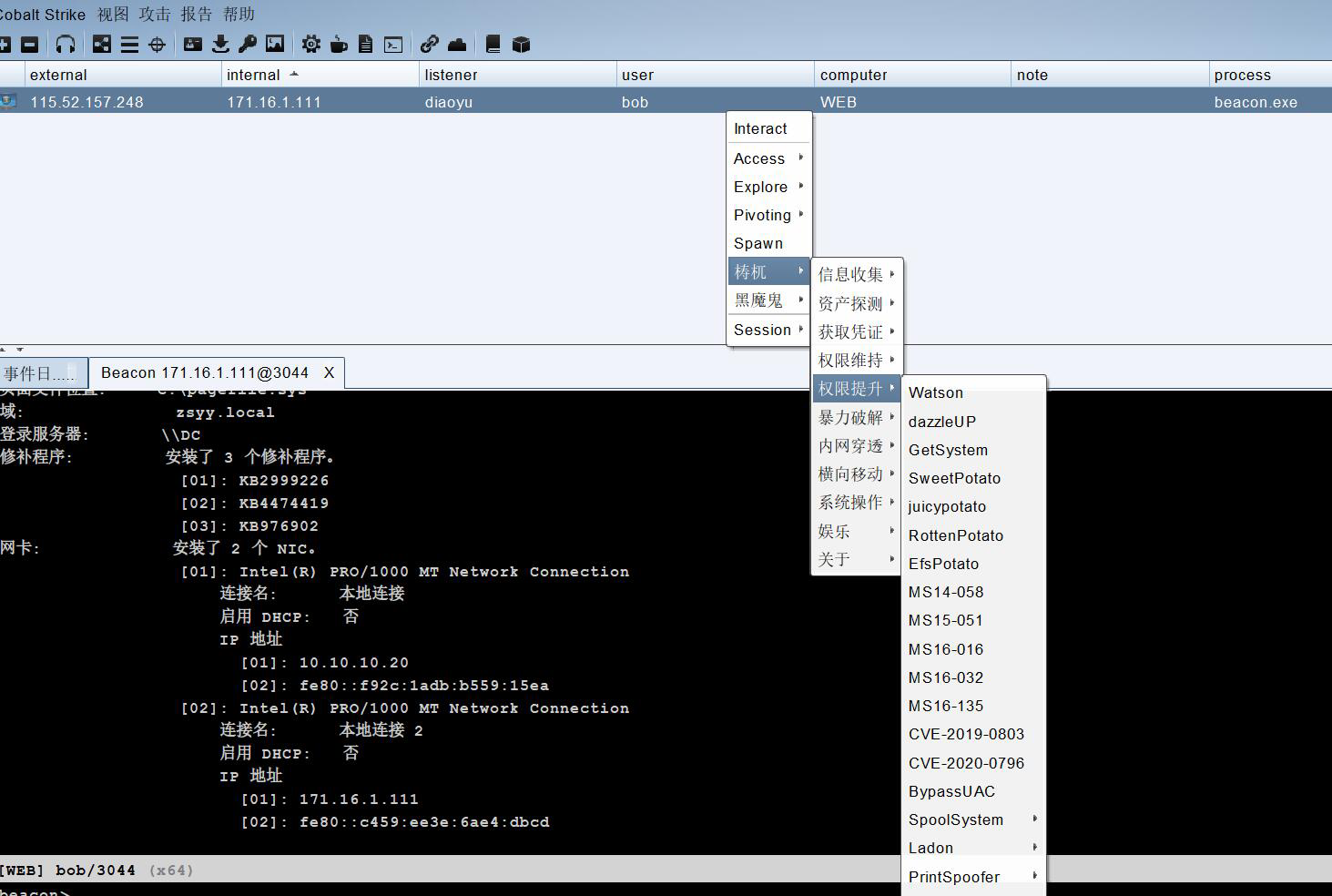Open Downloaded Files with the download icon

tap(220, 44)
